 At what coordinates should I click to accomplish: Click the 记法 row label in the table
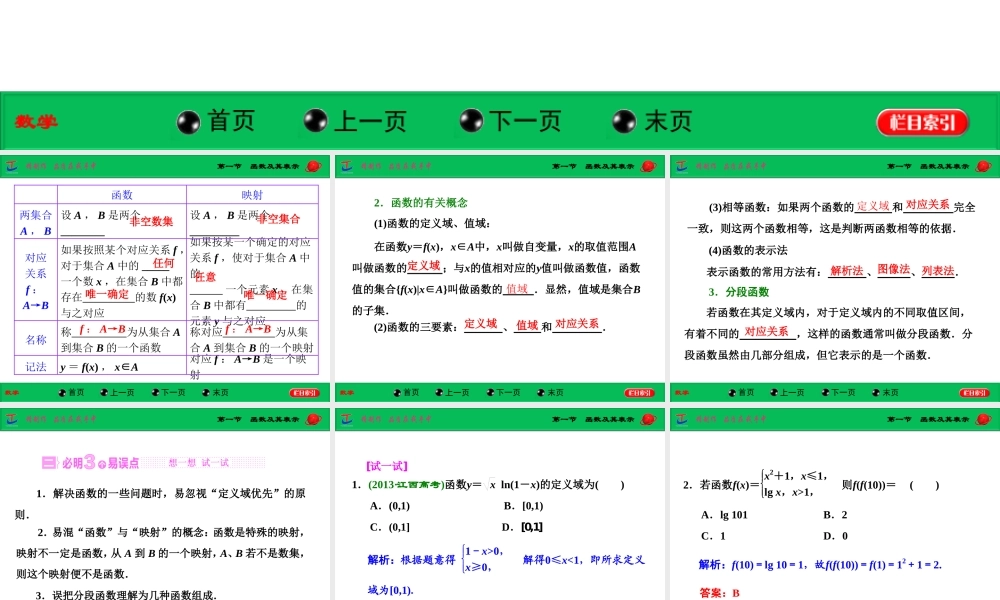tap(36, 367)
